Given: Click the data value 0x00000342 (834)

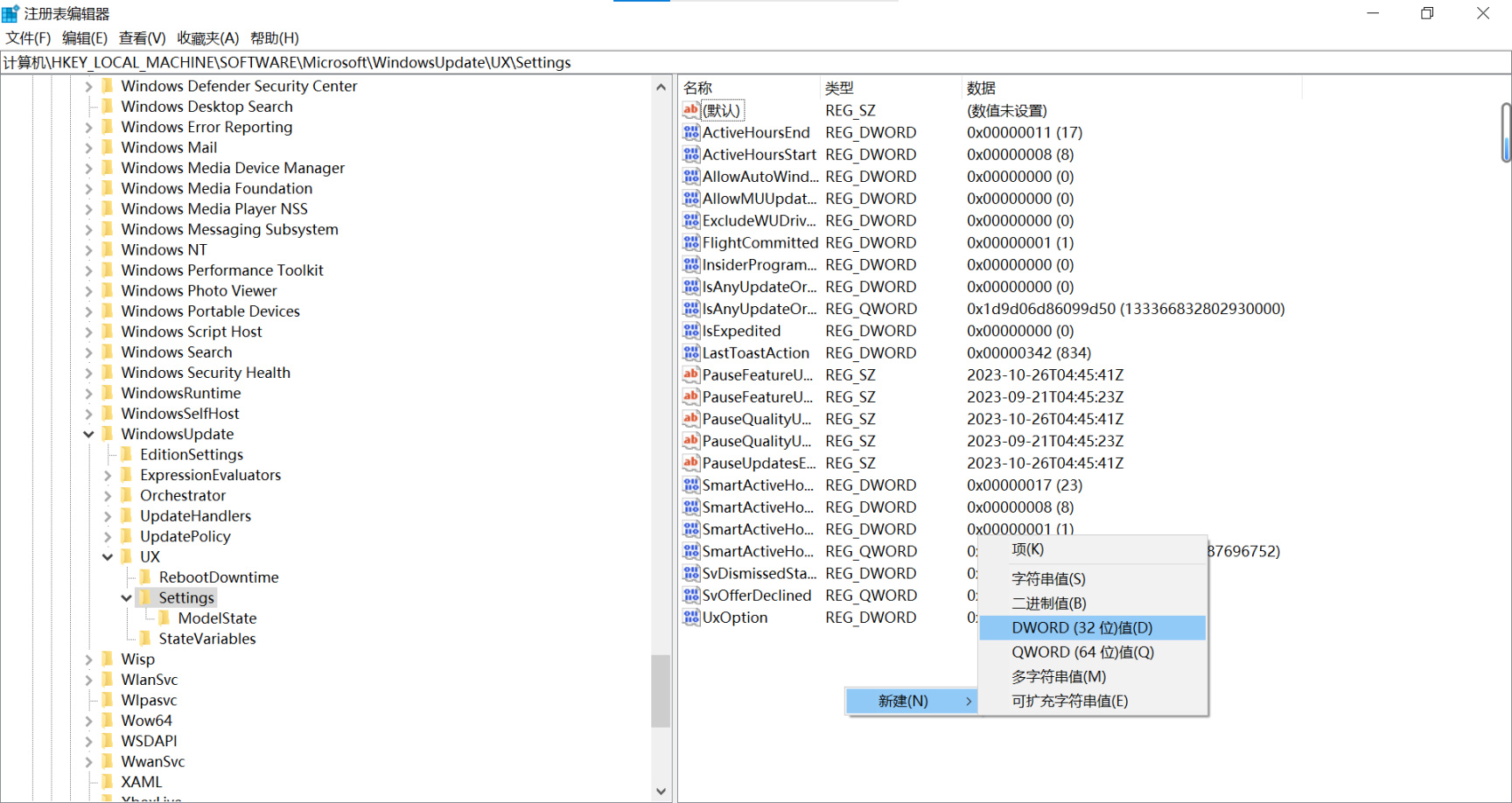Looking at the screenshot, I should (x=1029, y=353).
